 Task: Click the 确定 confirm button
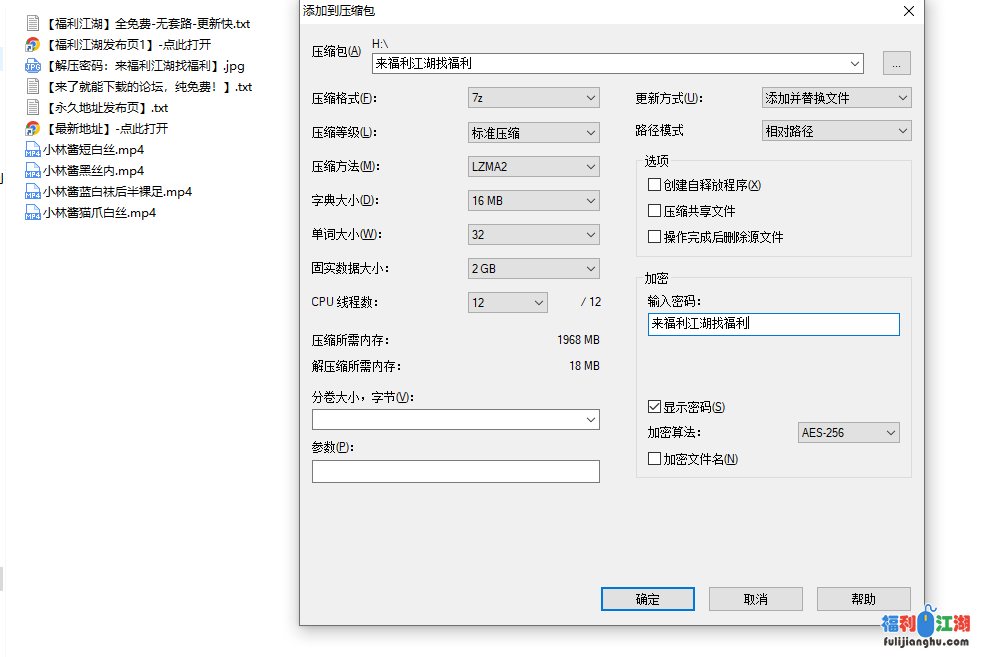click(x=647, y=599)
